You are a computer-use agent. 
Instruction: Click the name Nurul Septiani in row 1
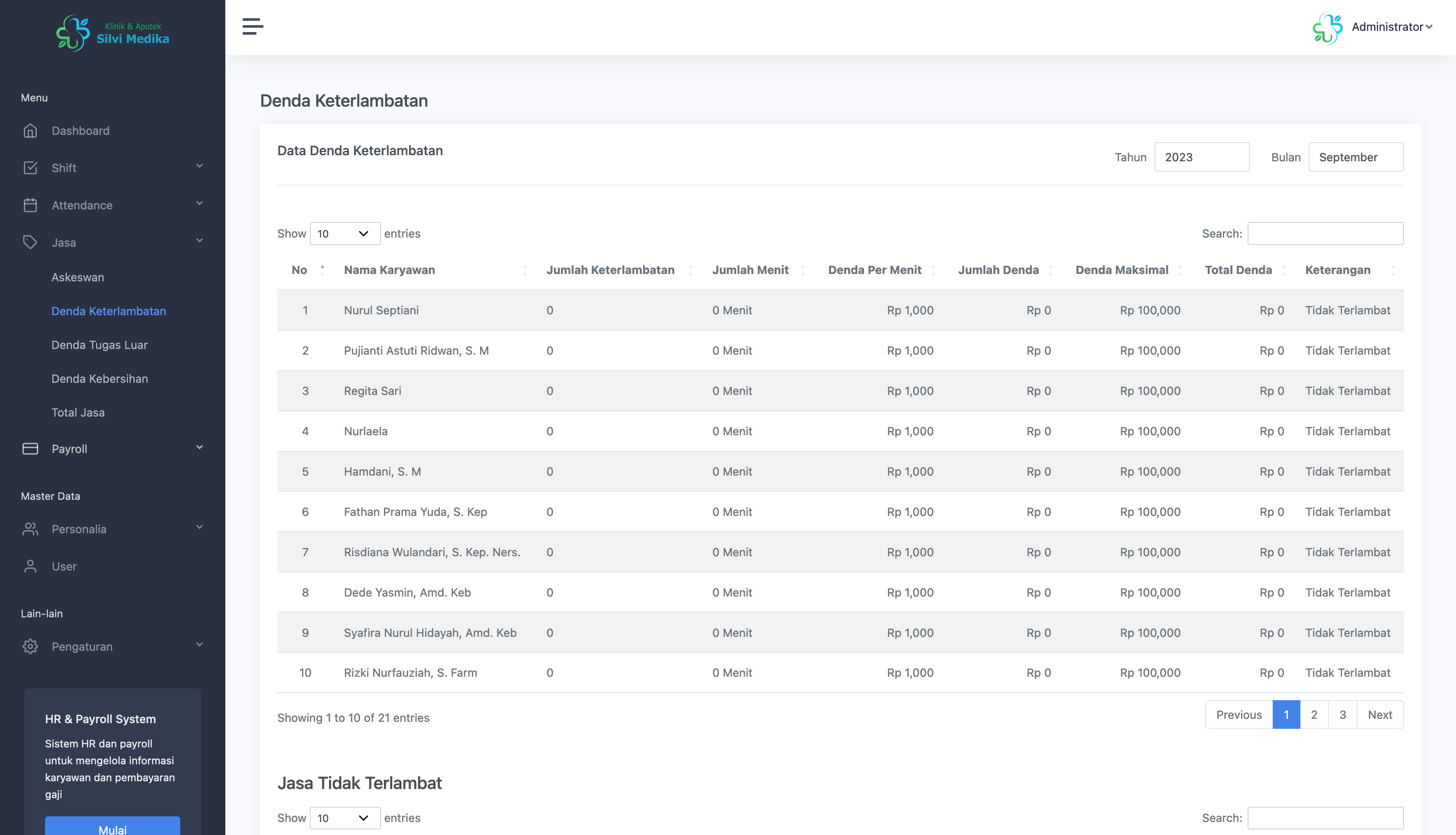tap(381, 310)
